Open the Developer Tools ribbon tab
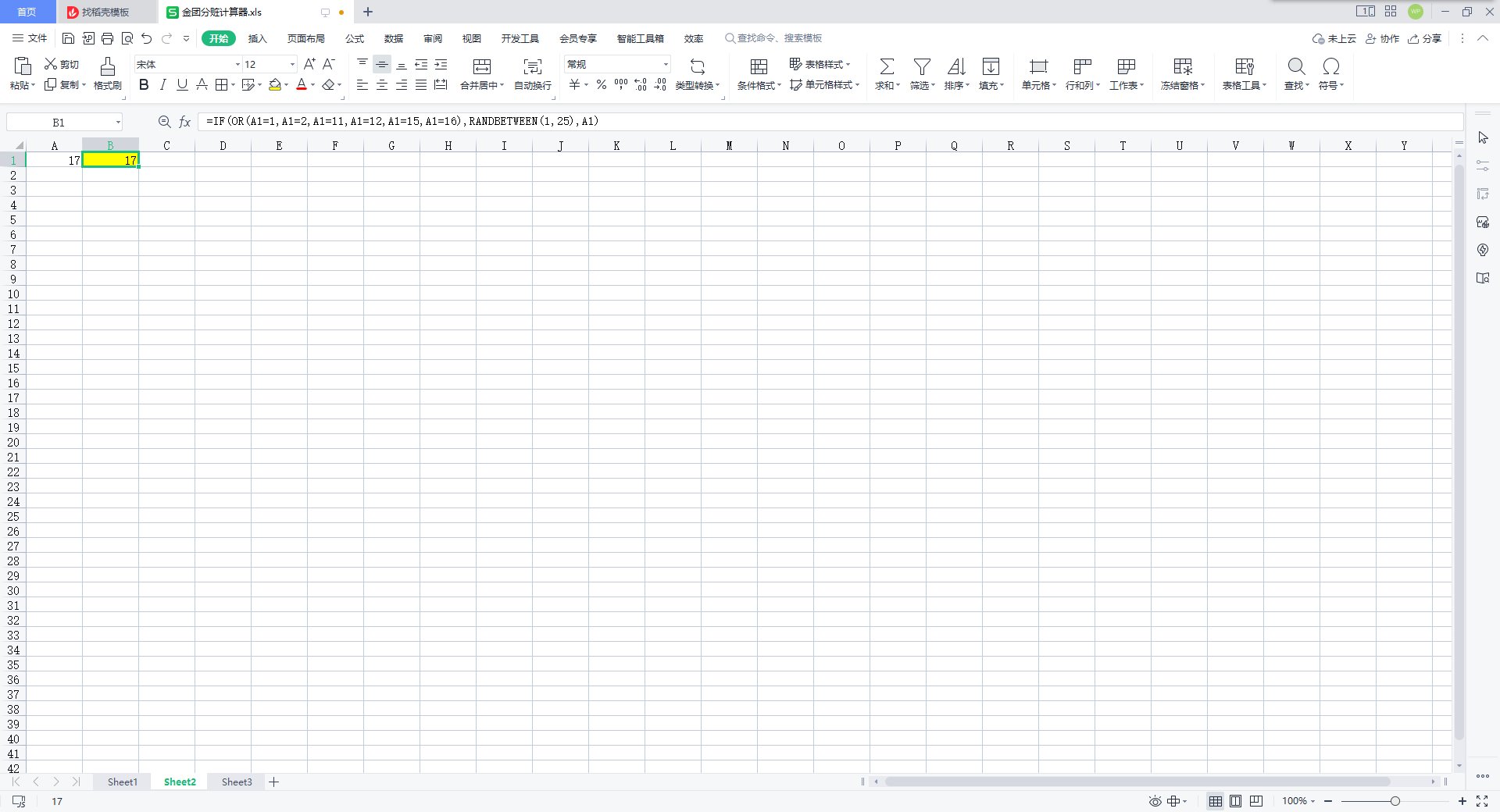Viewport: 1500px width, 812px height. tap(520, 38)
